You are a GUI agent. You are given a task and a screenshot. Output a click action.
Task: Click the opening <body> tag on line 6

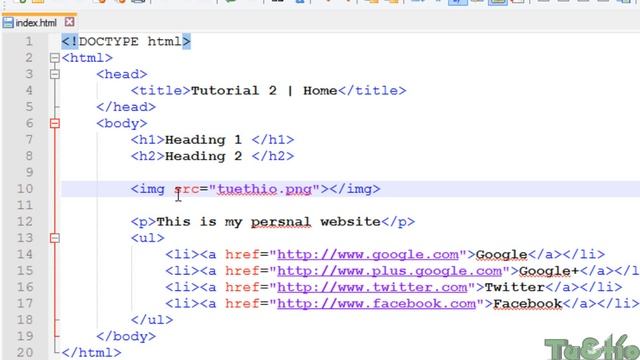click(122, 123)
